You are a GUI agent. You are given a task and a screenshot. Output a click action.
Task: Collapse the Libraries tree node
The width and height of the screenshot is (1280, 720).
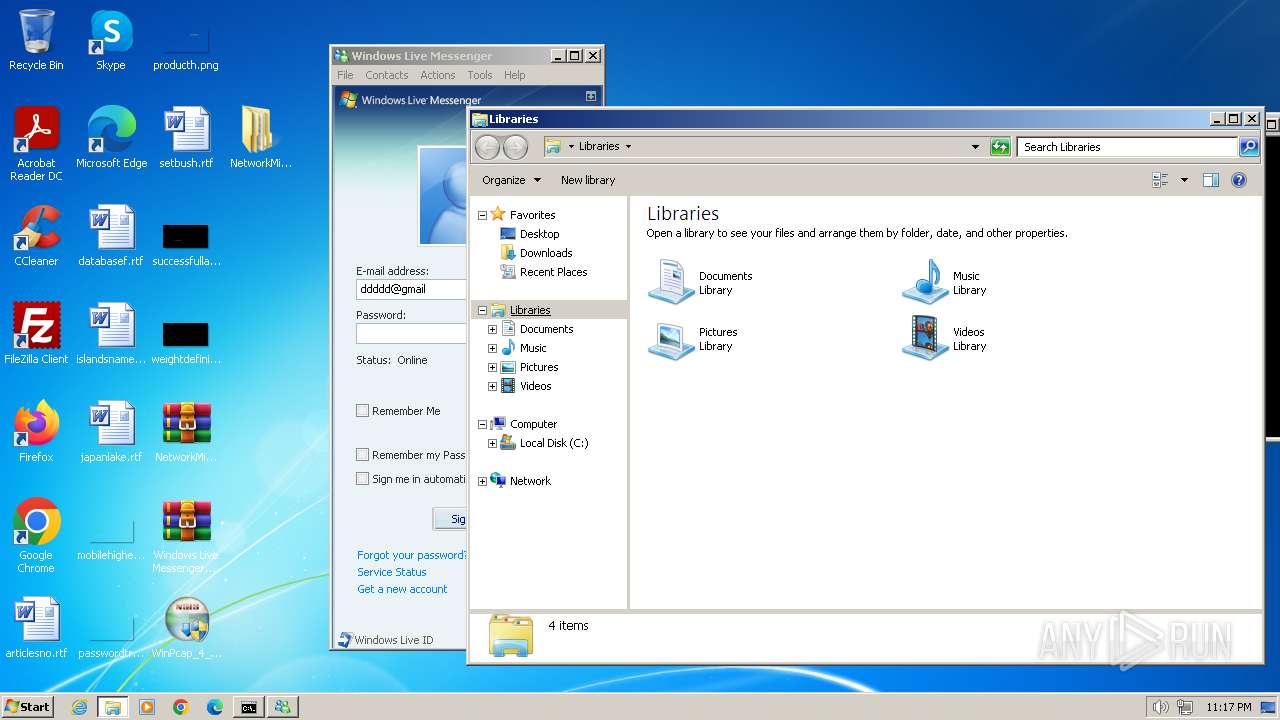pyautogui.click(x=482, y=311)
